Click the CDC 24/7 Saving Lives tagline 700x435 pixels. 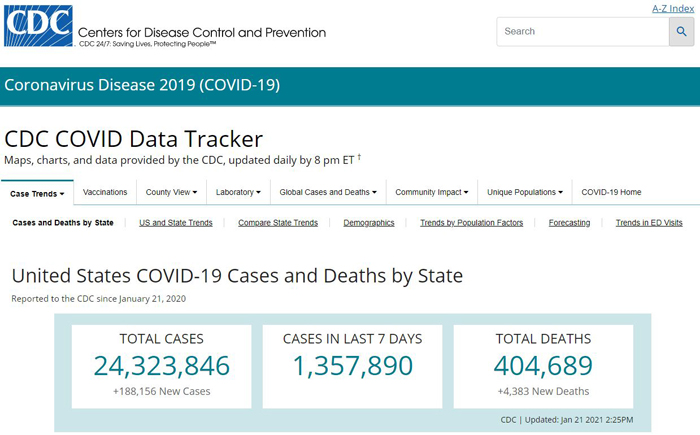click(148, 44)
